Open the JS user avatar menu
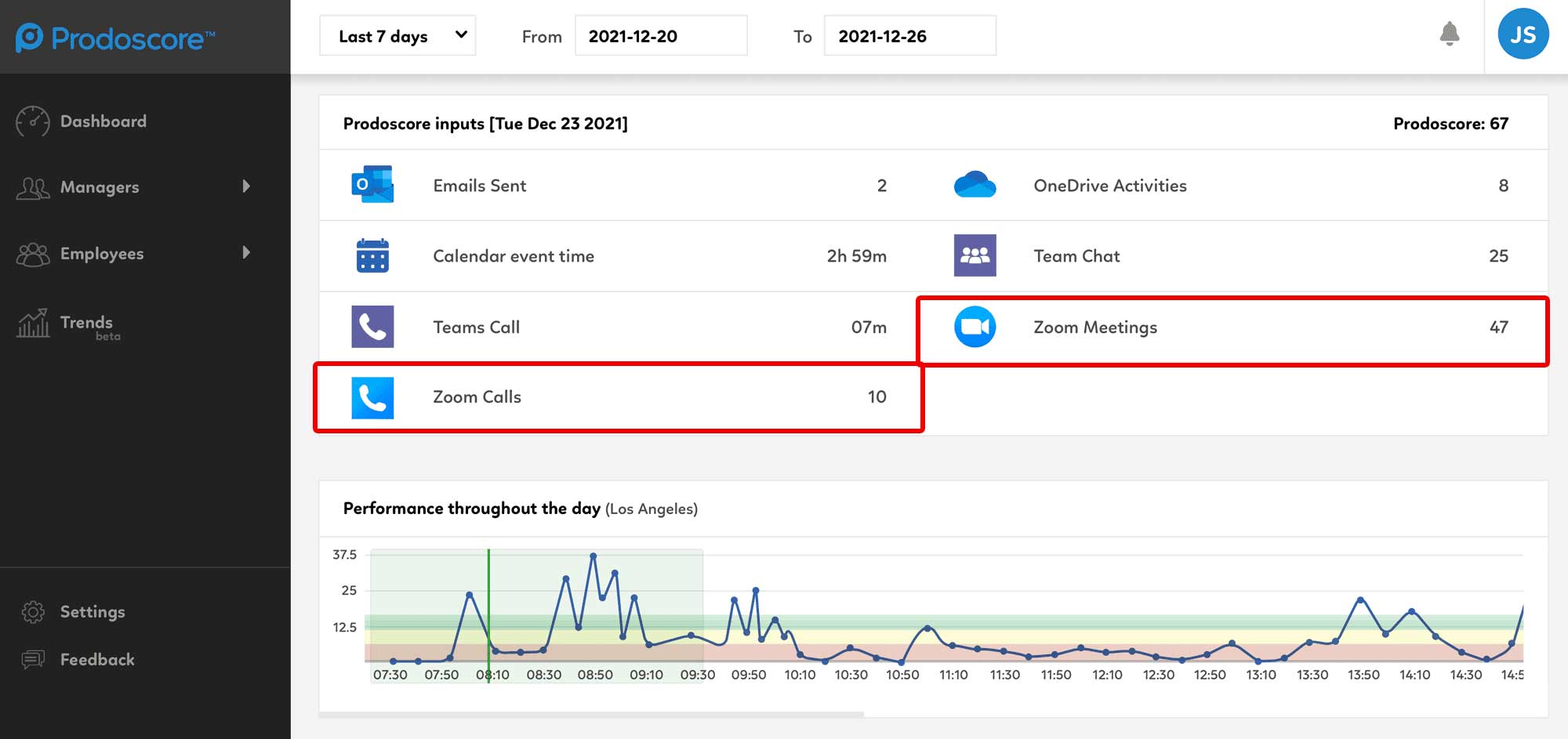Image resolution: width=1568 pixels, height=739 pixels. (1523, 34)
